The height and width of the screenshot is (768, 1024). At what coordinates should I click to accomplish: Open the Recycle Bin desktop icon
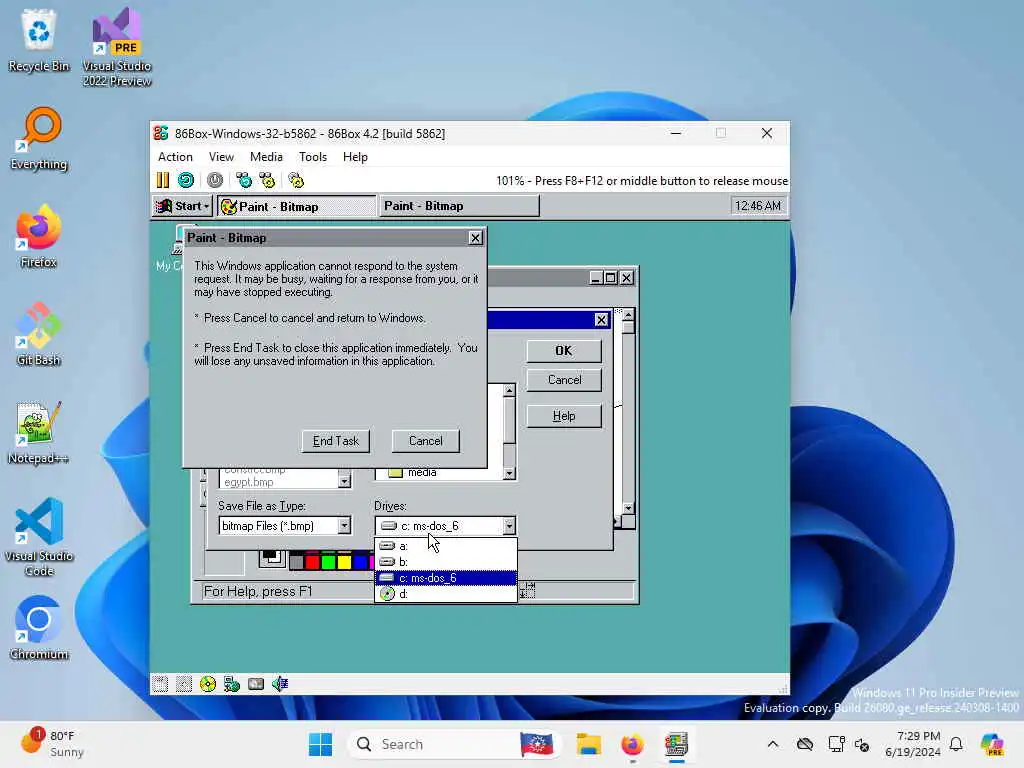(39, 40)
